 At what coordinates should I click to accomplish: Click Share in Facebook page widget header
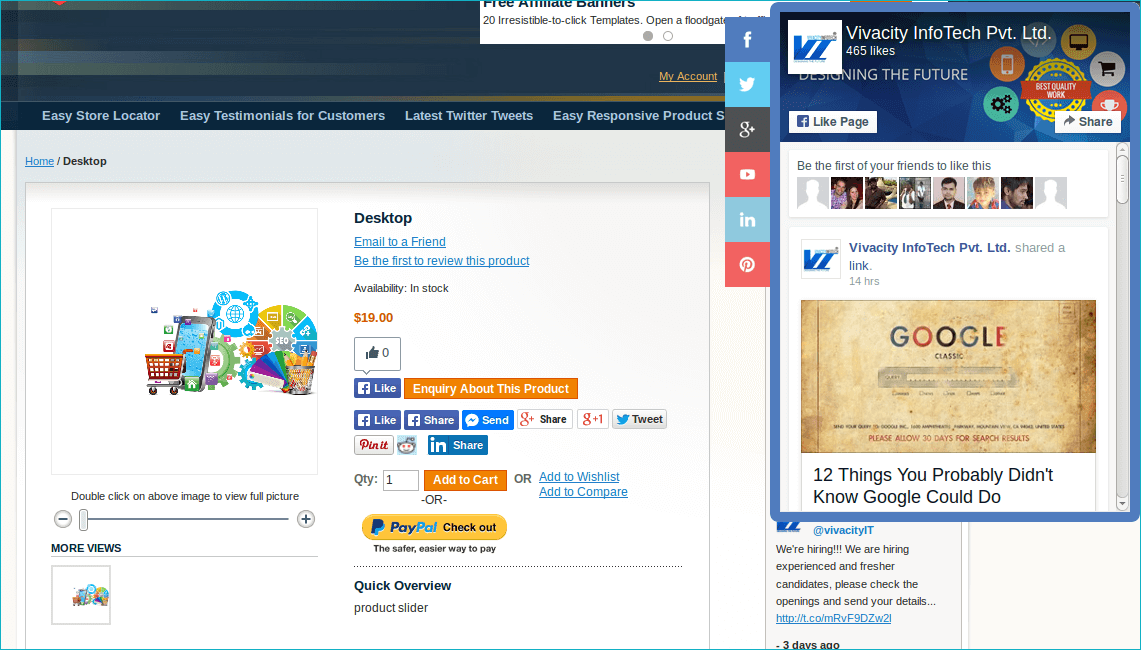tap(1088, 122)
